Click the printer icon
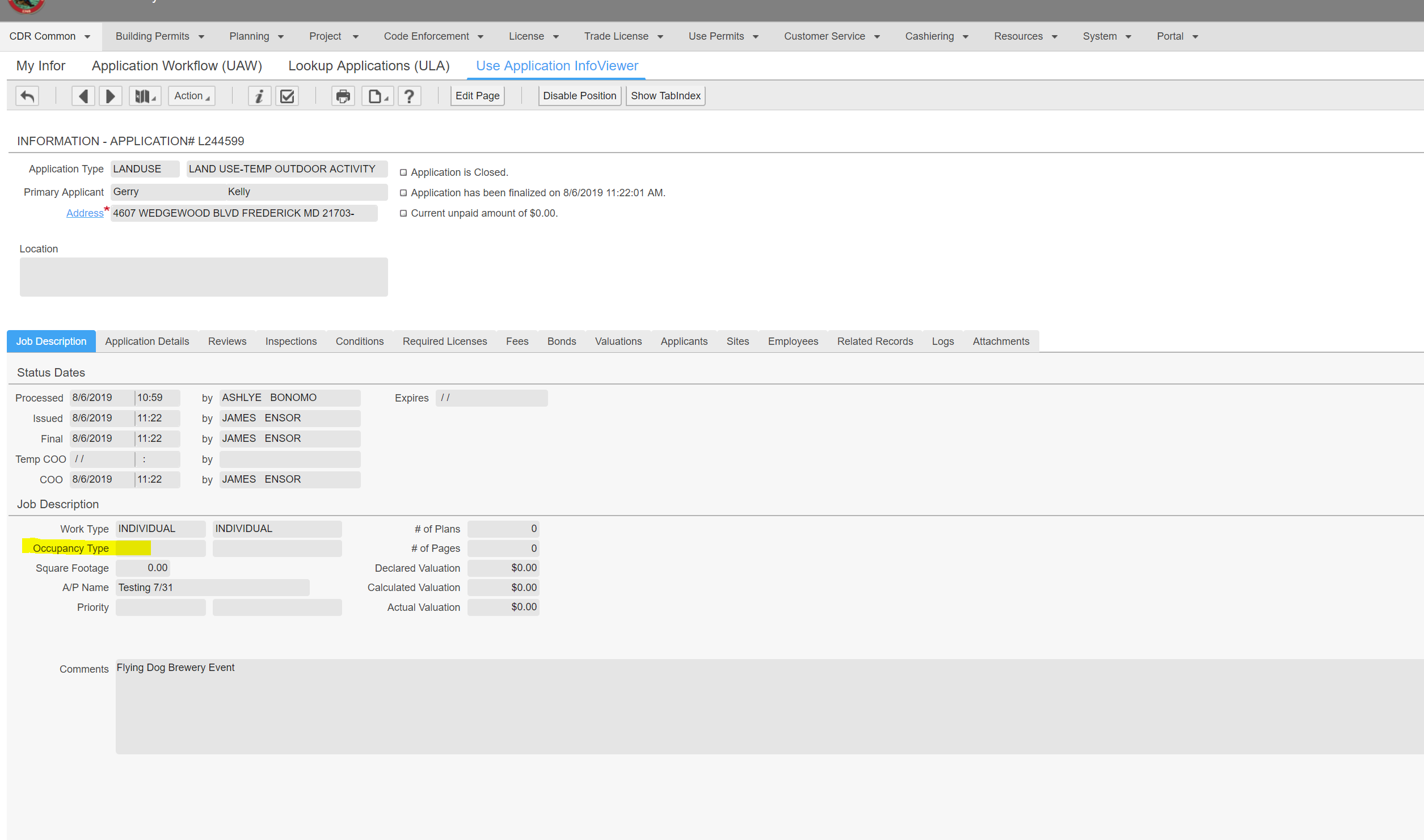Image resolution: width=1424 pixels, height=840 pixels. pyautogui.click(x=343, y=96)
